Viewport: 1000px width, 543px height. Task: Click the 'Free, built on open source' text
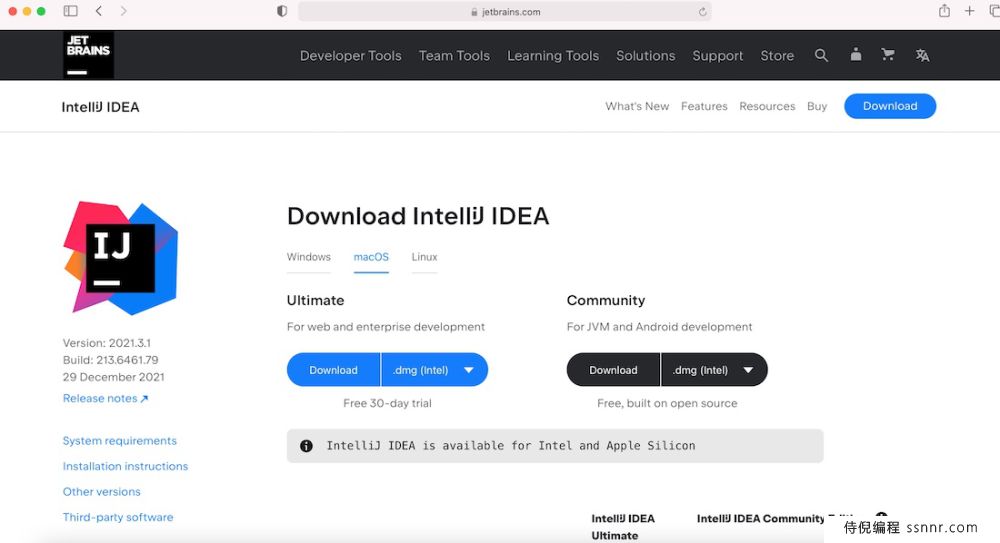(x=667, y=403)
